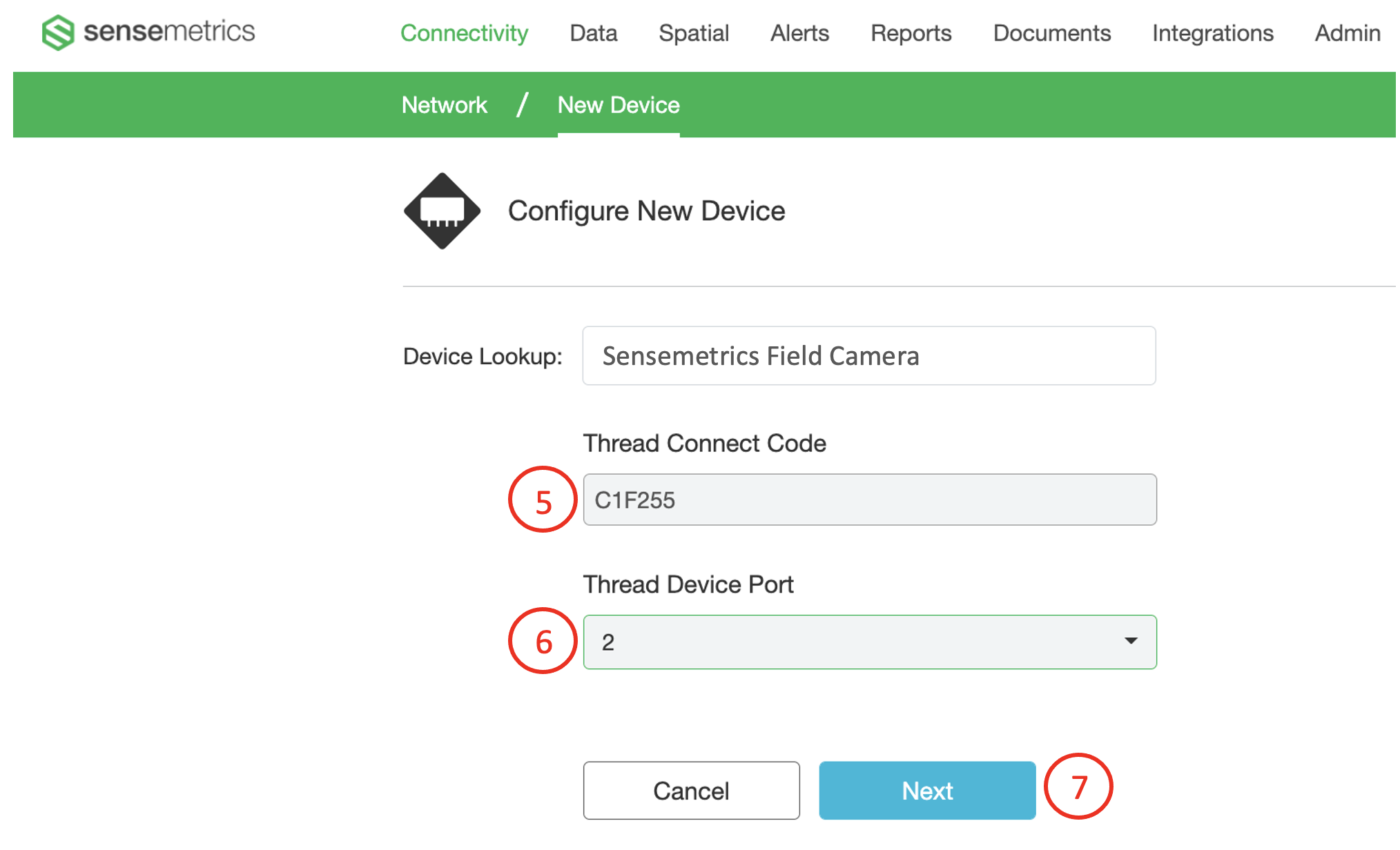
Task: Open the Connectivity menu
Action: pyautogui.click(x=464, y=32)
